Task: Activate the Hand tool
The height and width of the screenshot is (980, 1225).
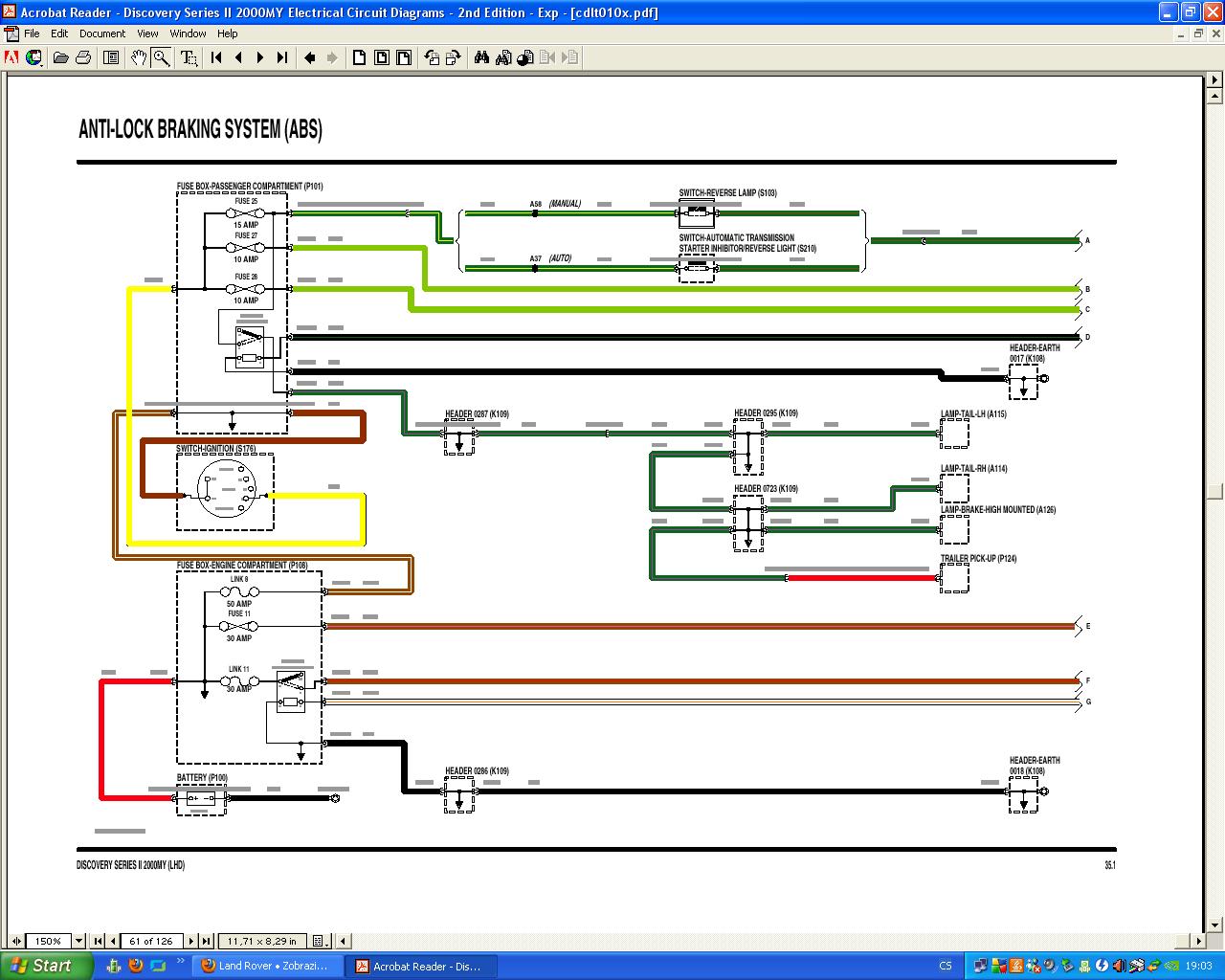Action: tap(139, 57)
